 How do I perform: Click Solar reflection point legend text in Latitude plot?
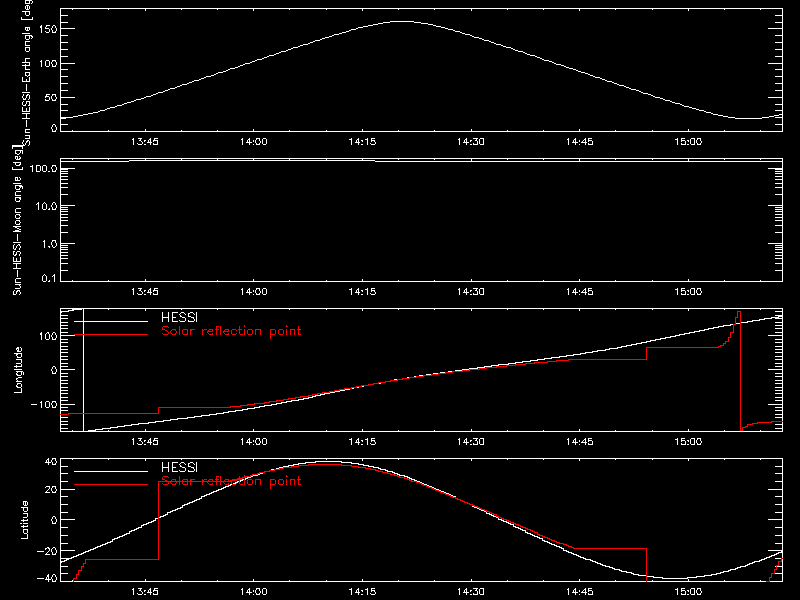click(231, 481)
